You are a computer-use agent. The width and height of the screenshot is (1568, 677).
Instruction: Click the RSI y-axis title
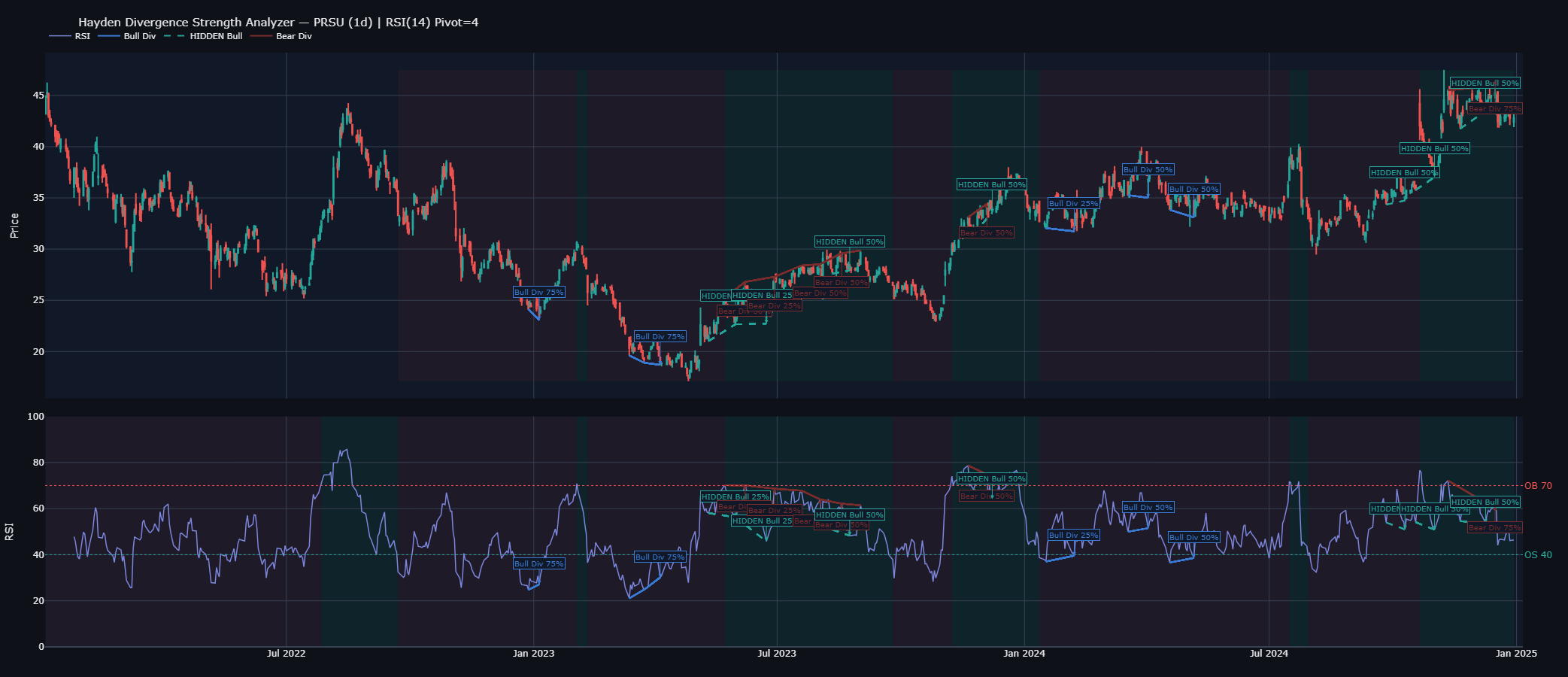point(10,532)
